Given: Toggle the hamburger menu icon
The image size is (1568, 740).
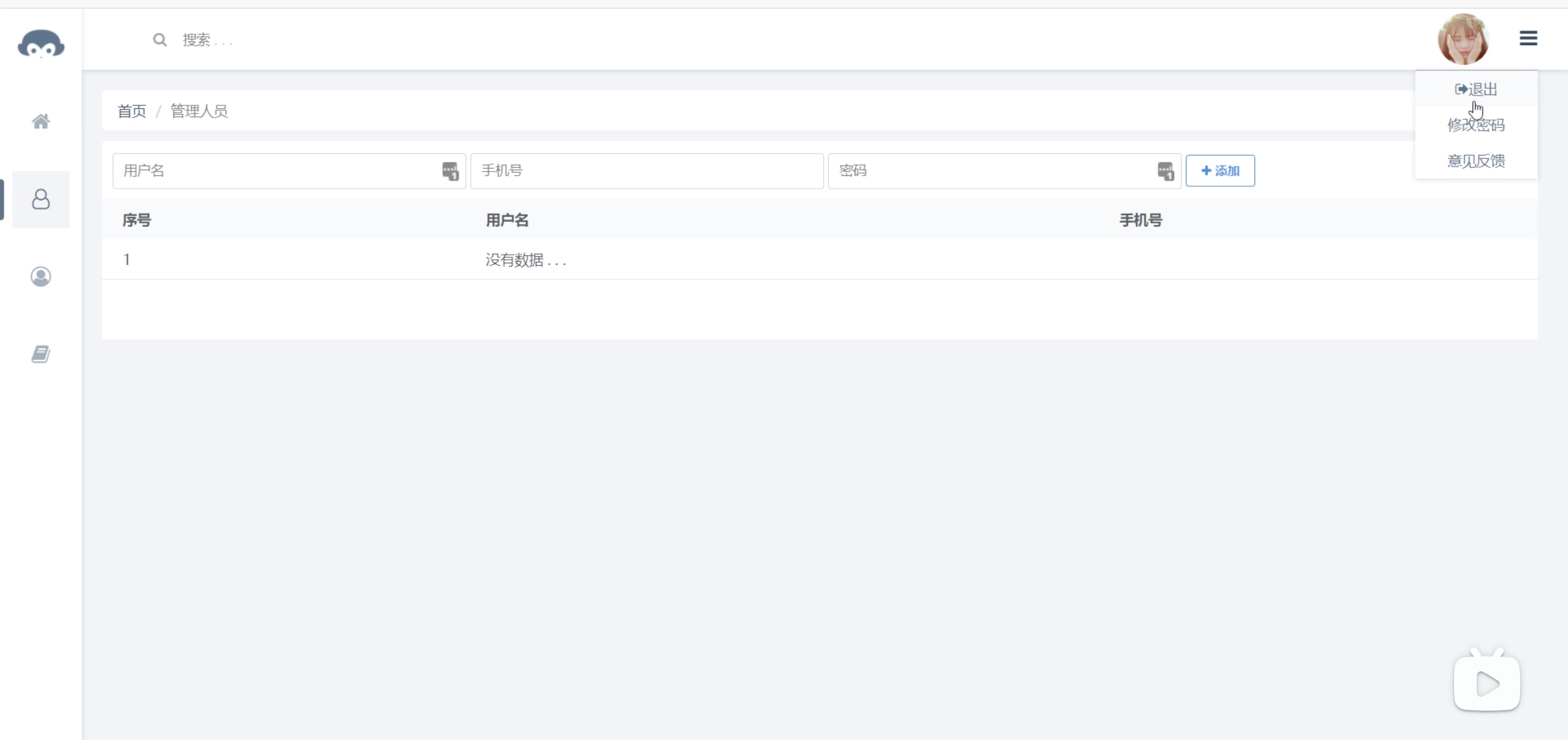Looking at the screenshot, I should tap(1528, 39).
